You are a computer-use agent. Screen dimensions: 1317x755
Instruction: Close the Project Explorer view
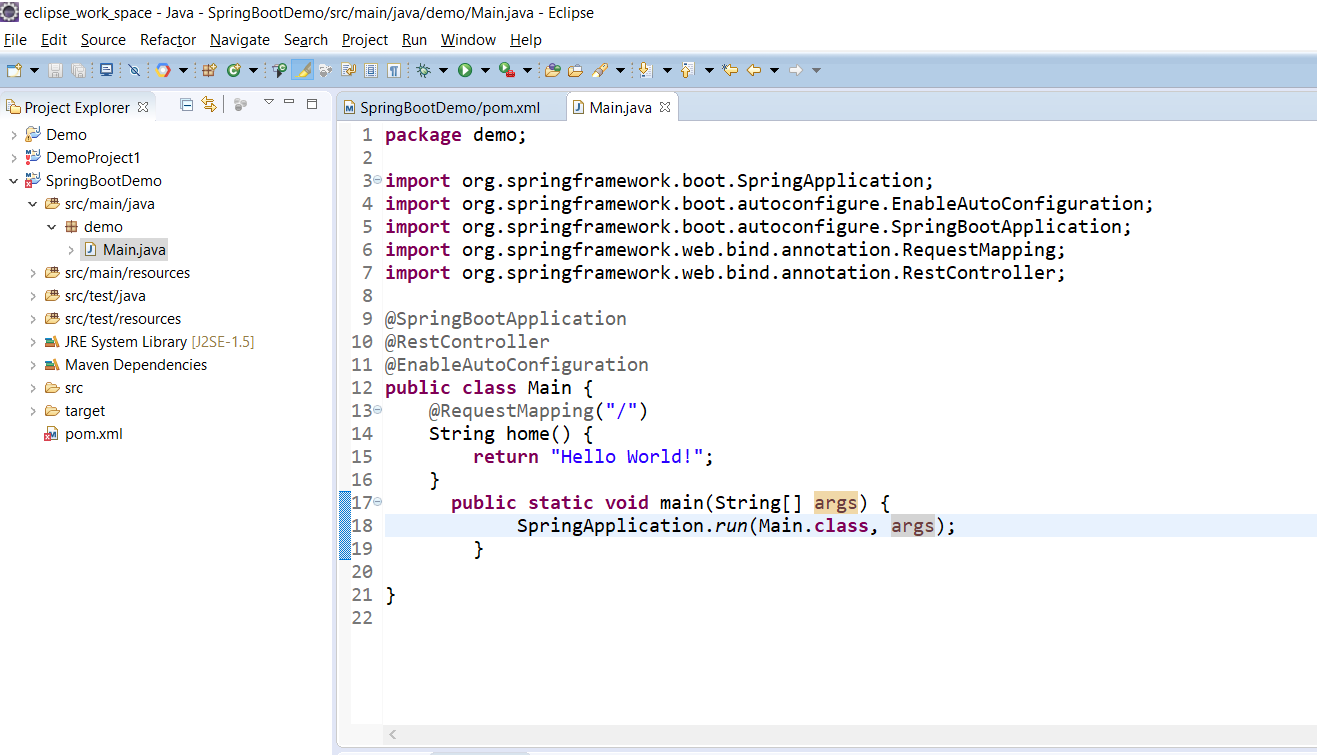(143, 107)
